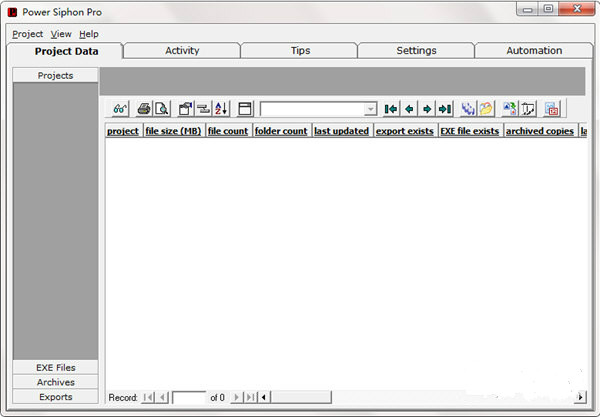Jump to first record arrow icon
Image resolution: width=600 pixels, height=417 pixels.
click(391, 109)
